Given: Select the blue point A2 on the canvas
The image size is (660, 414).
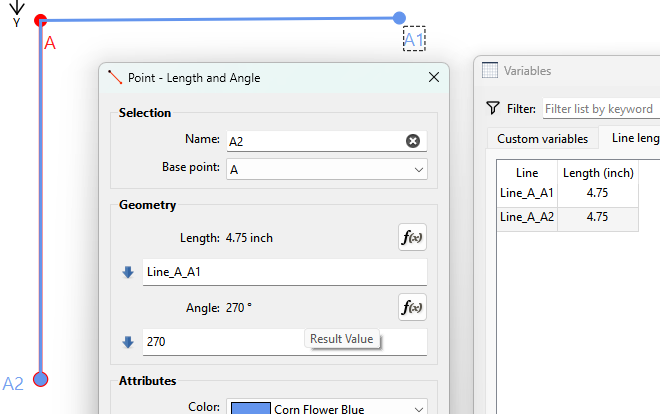Looking at the screenshot, I should pyautogui.click(x=40, y=379).
